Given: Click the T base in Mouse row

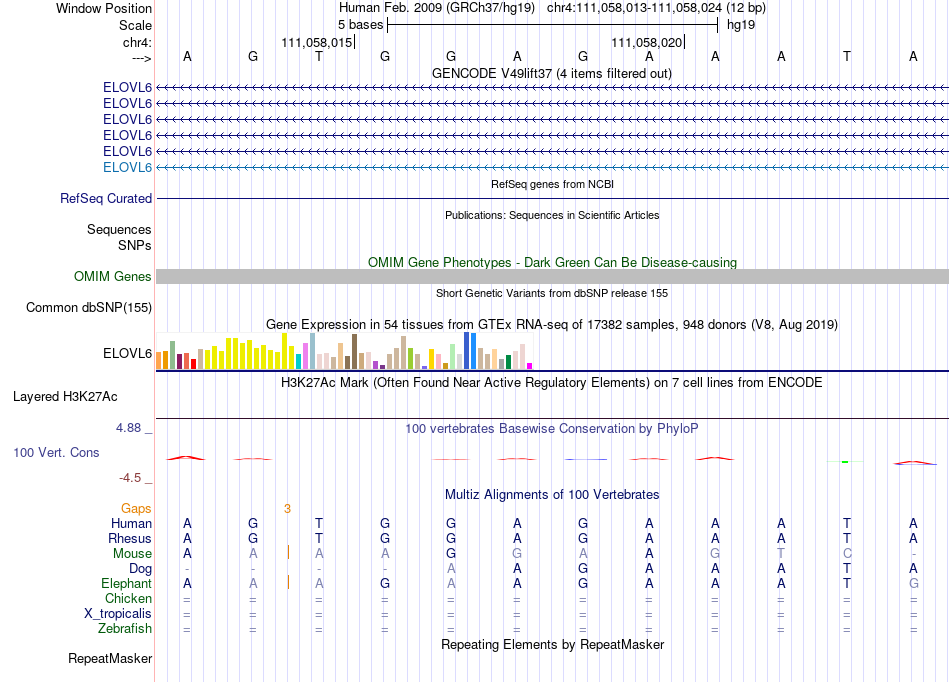Looking at the screenshot, I should 781,554.
